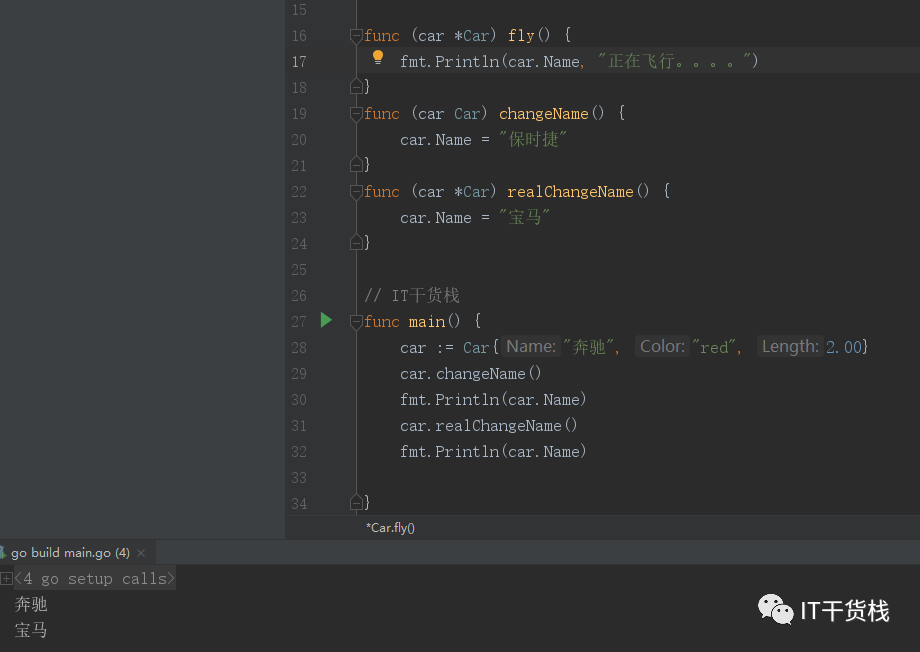Click the *Car.fly() breadcrumb
The image size is (920, 652).
[390, 528]
